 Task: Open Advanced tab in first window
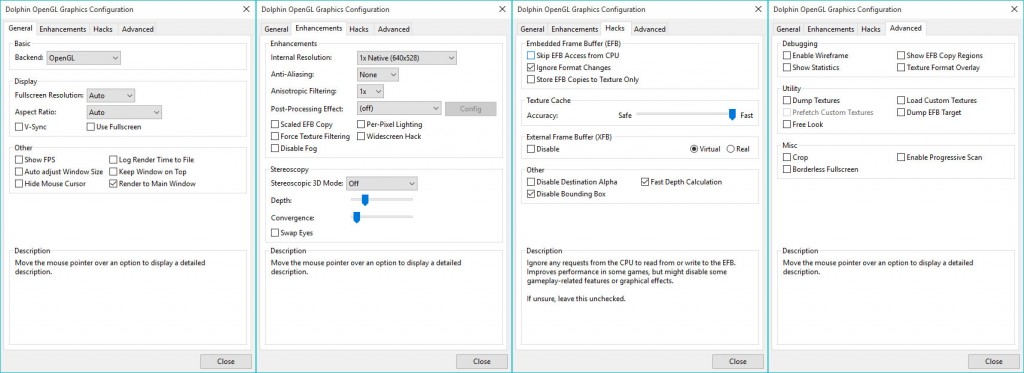pos(138,29)
